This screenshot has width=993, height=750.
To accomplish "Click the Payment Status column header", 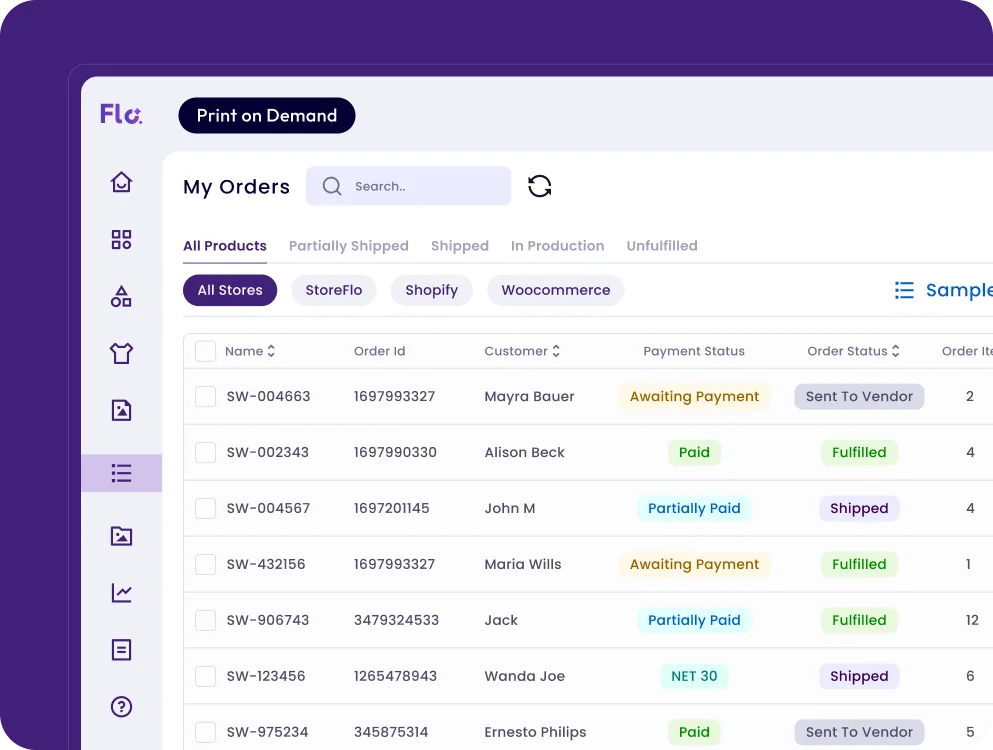I will (x=694, y=351).
